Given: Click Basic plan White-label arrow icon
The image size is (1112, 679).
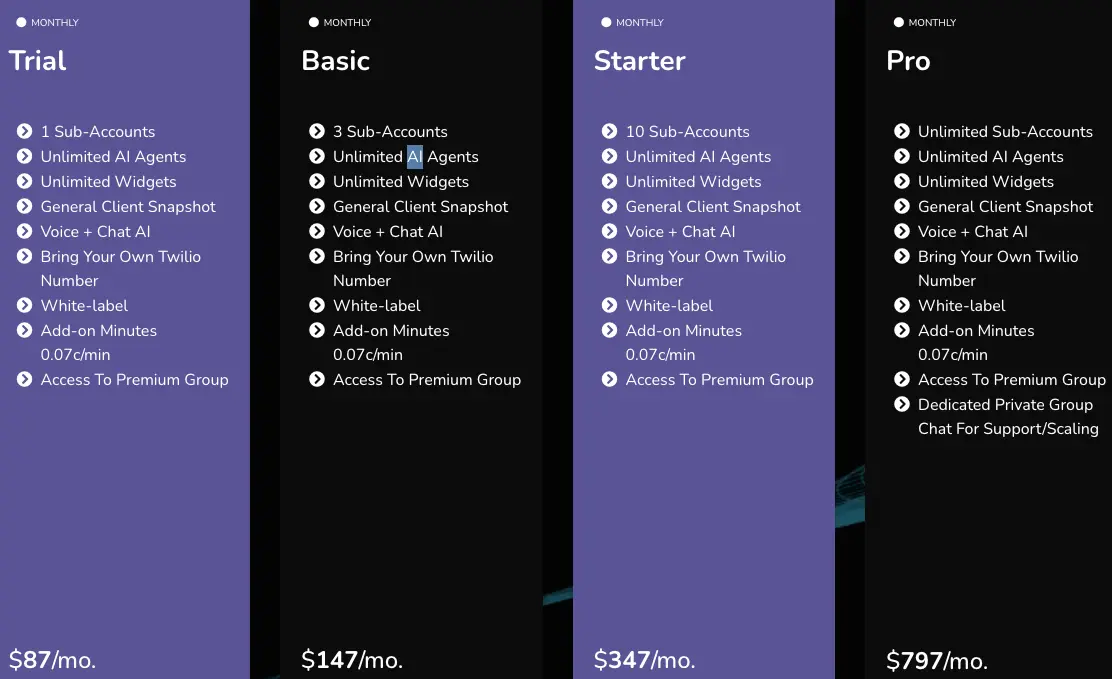Looking at the screenshot, I should 317,305.
